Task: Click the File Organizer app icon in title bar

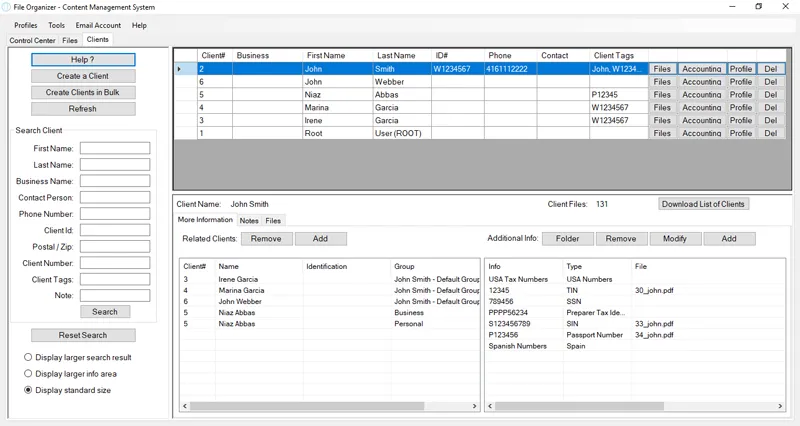Action: pos(6,7)
